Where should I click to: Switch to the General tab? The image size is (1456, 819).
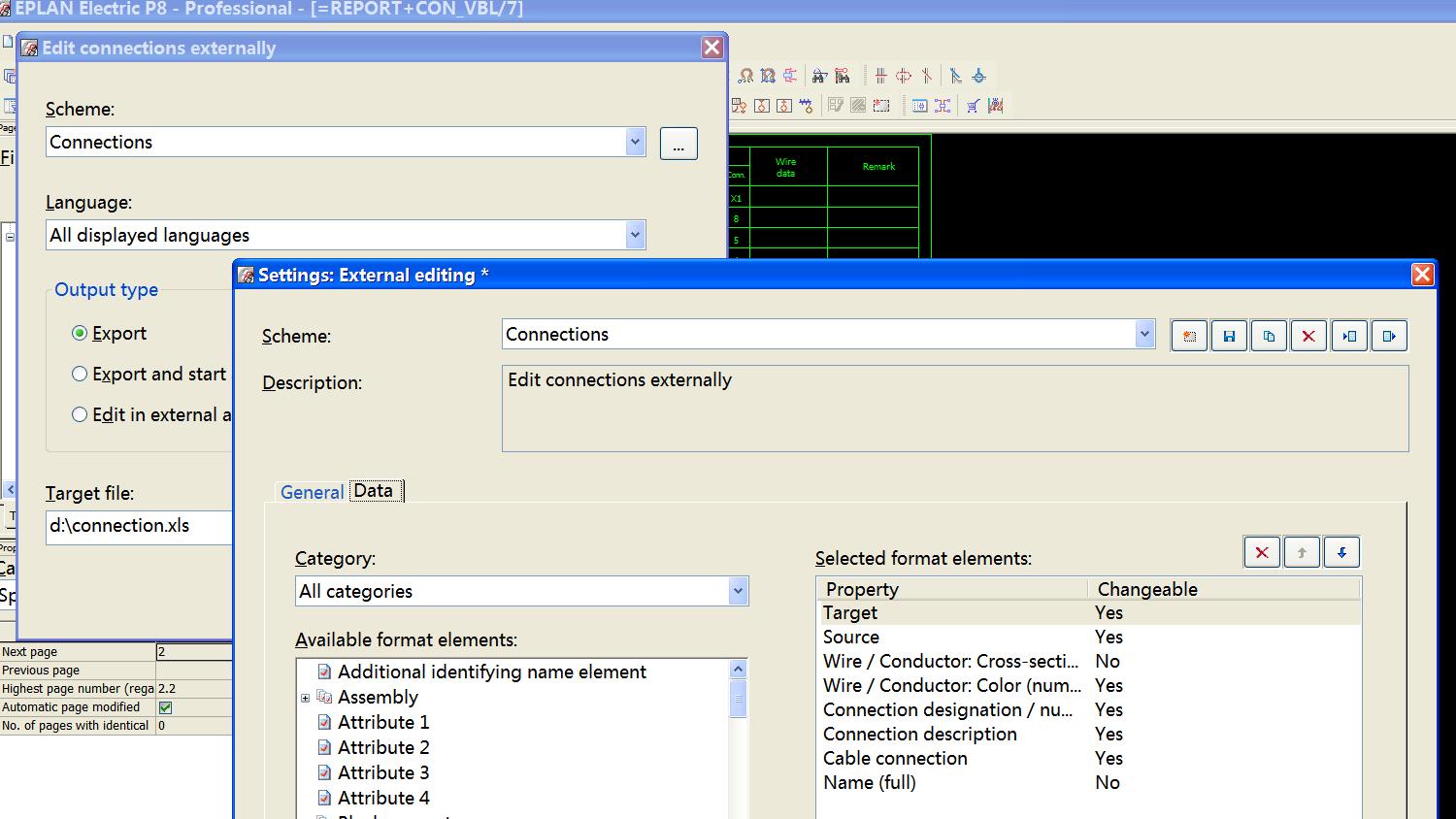tap(312, 492)
